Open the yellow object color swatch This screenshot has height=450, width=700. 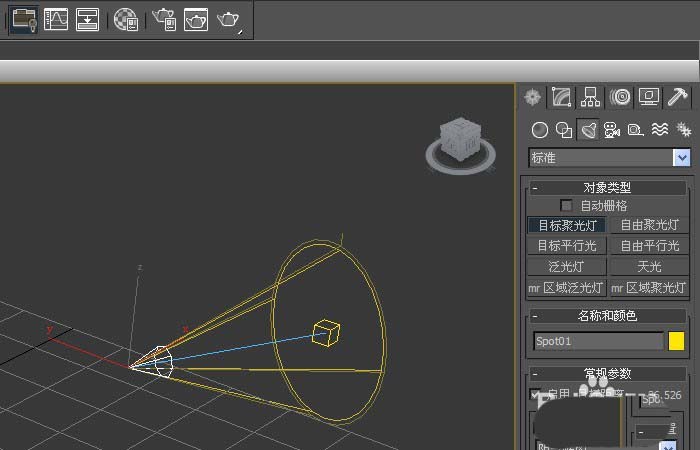pyautogui.click(x=676, y=341)
